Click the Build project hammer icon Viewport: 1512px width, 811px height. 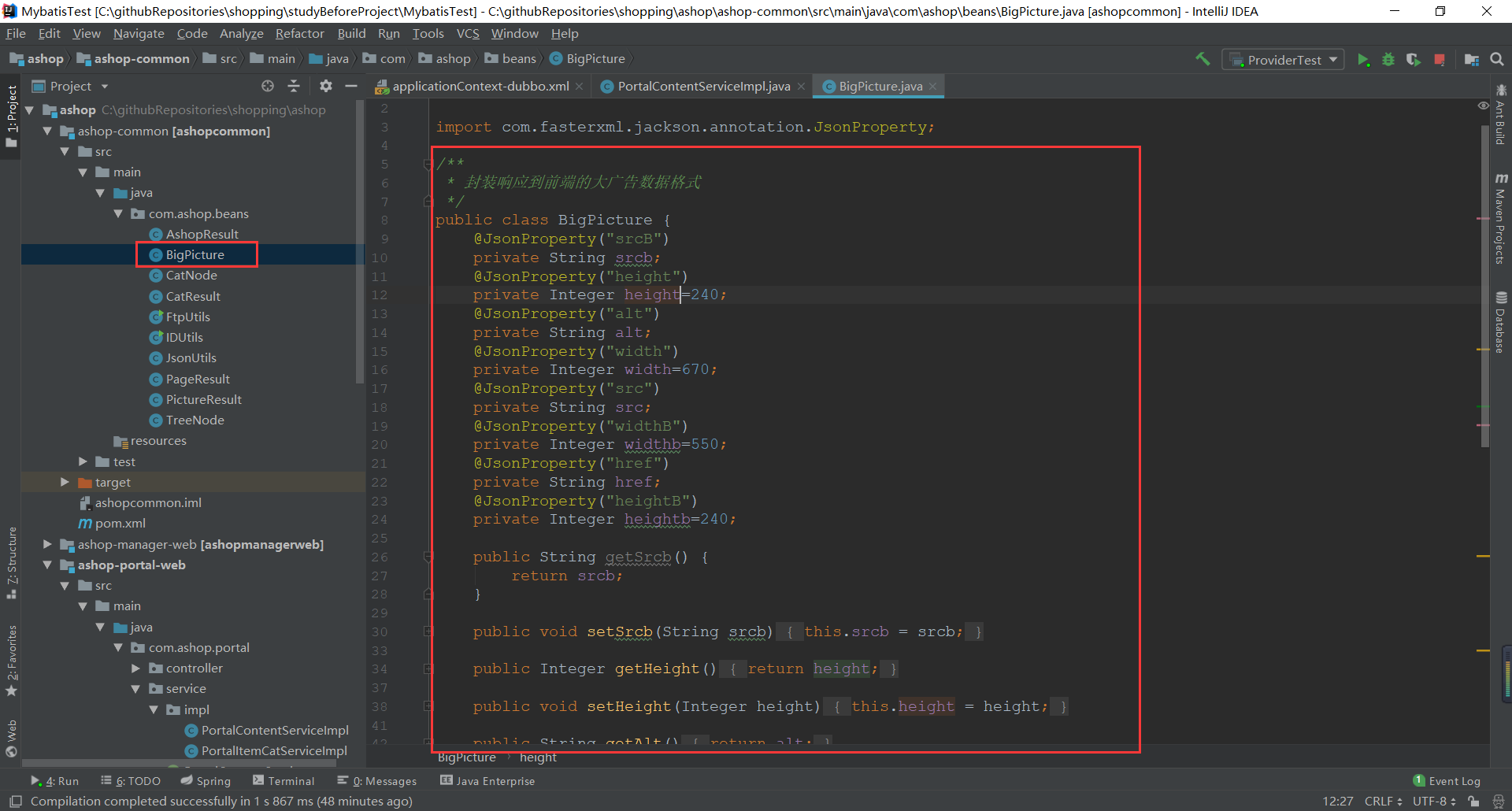[1203, 59]
